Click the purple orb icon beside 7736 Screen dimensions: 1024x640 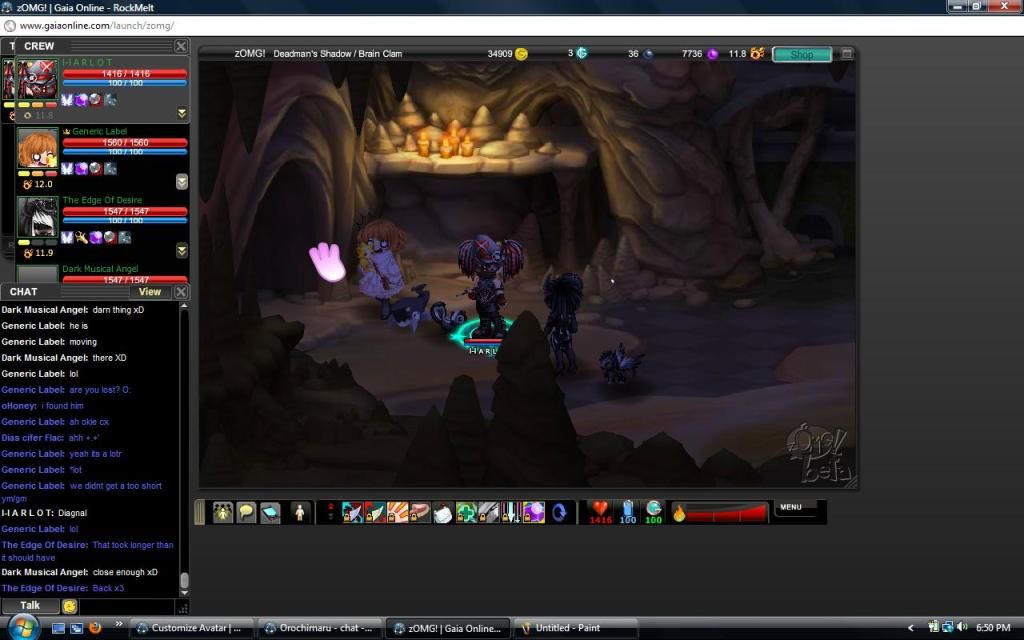[x=712, y=54]
